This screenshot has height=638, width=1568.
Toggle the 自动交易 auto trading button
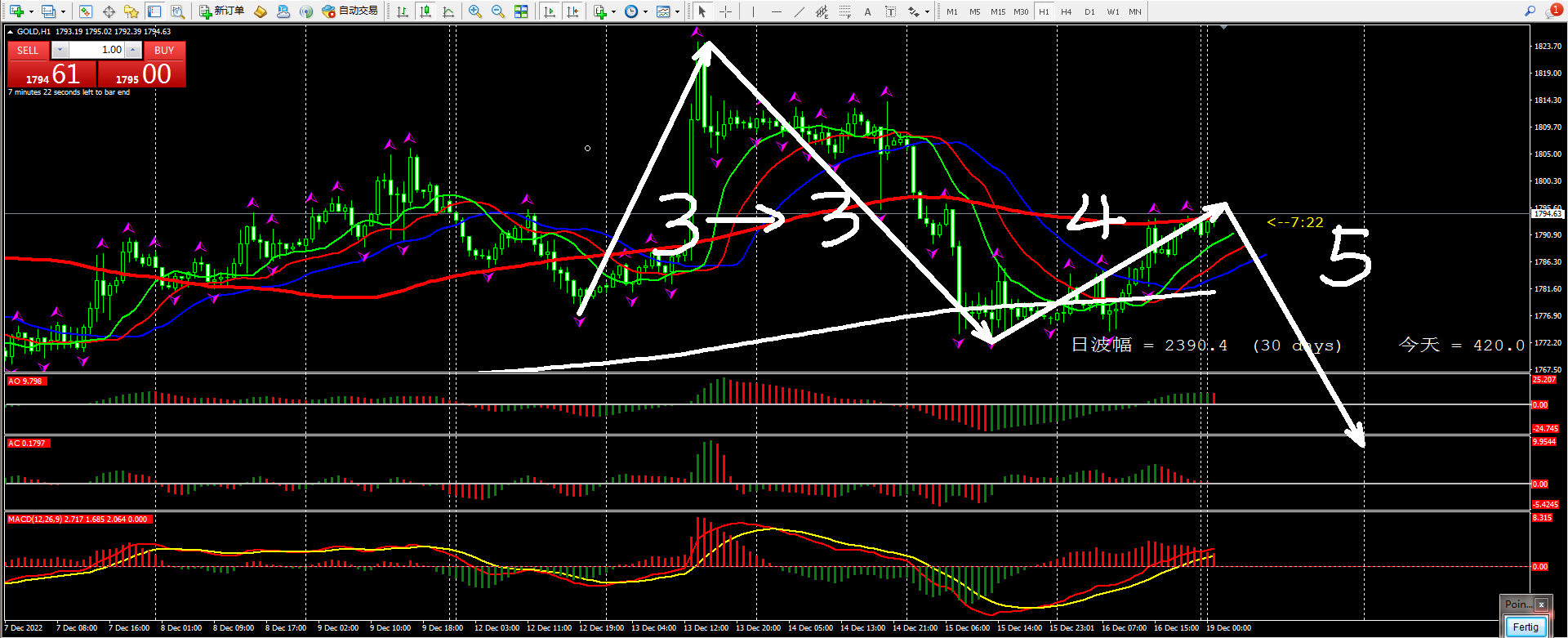click(x=350, y=11)
